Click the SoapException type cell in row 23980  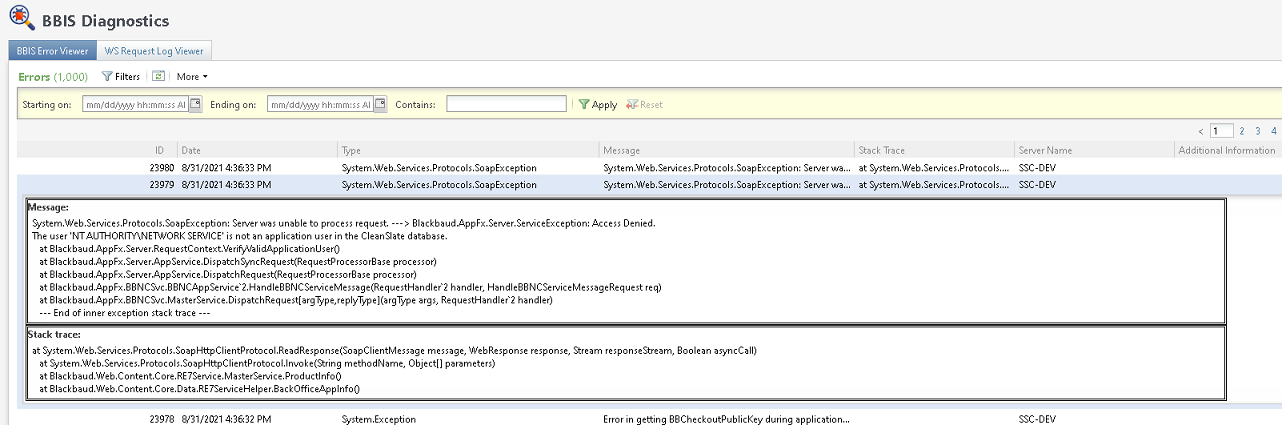coord(439,167)
